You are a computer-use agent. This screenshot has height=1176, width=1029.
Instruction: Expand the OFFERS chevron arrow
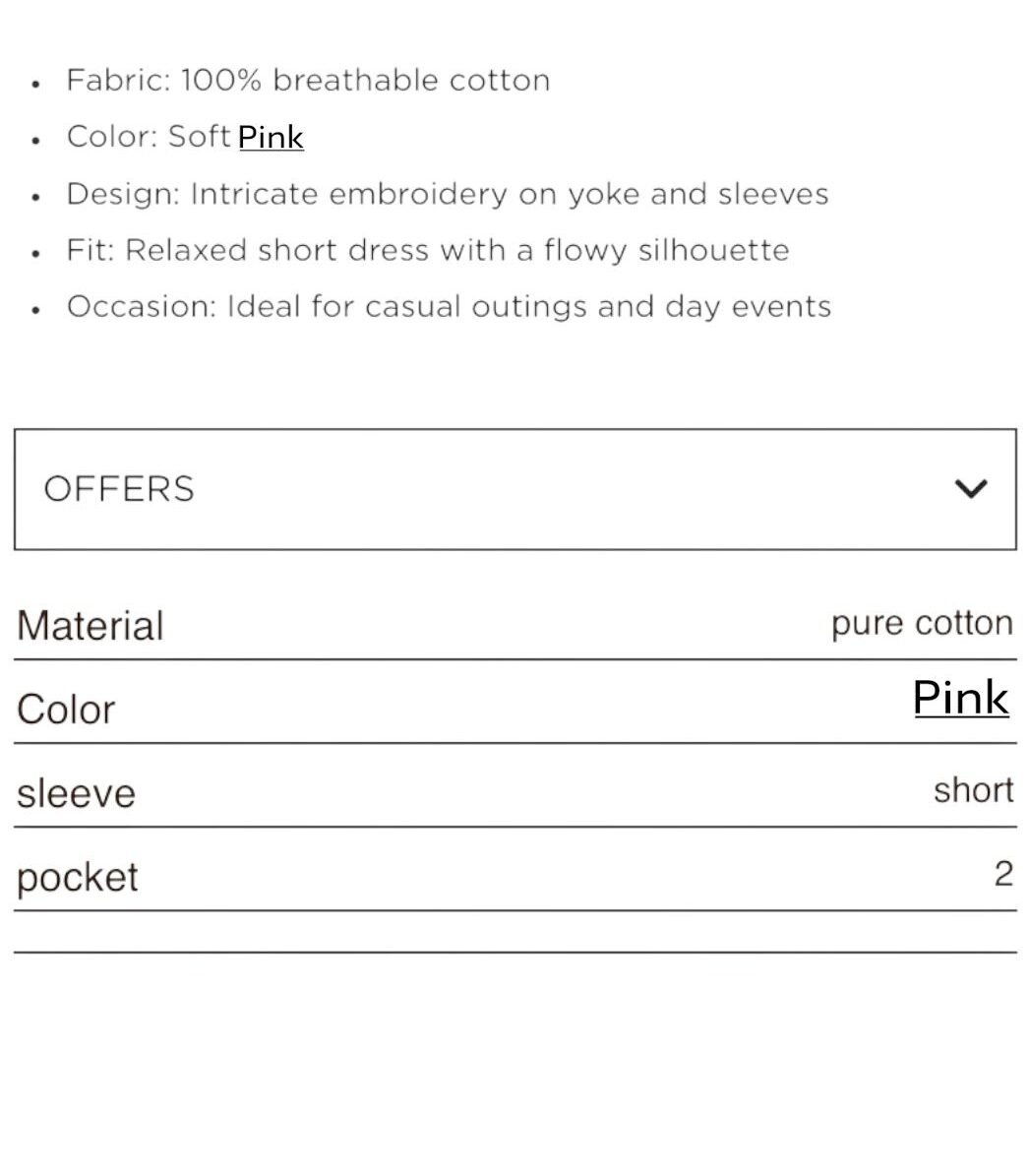tap(971, 488)
